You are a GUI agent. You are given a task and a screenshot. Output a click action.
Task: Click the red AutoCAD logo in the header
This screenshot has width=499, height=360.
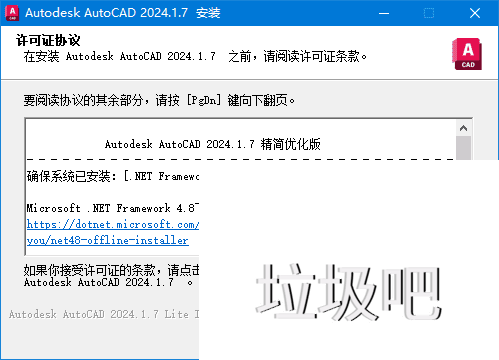click(467, 54)
